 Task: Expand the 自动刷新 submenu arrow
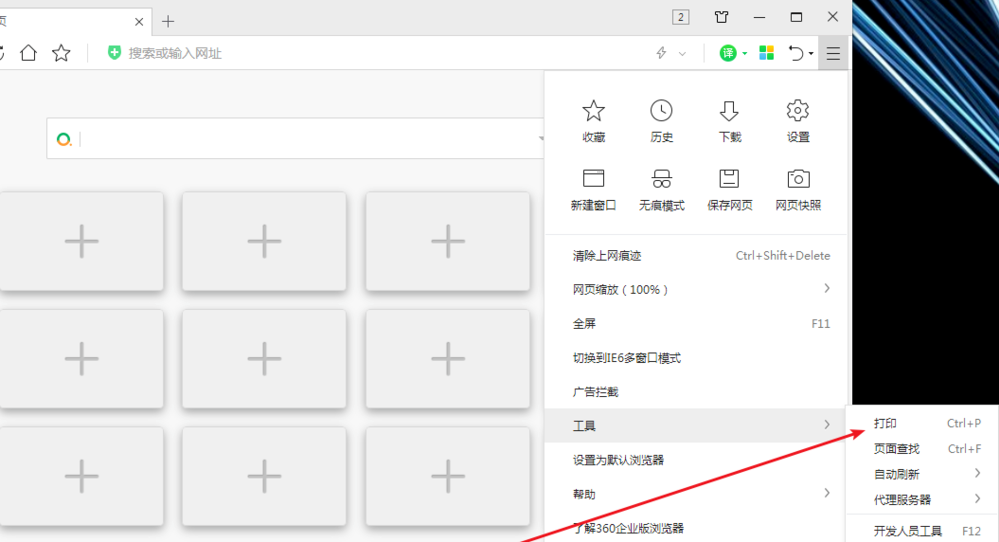977,473
